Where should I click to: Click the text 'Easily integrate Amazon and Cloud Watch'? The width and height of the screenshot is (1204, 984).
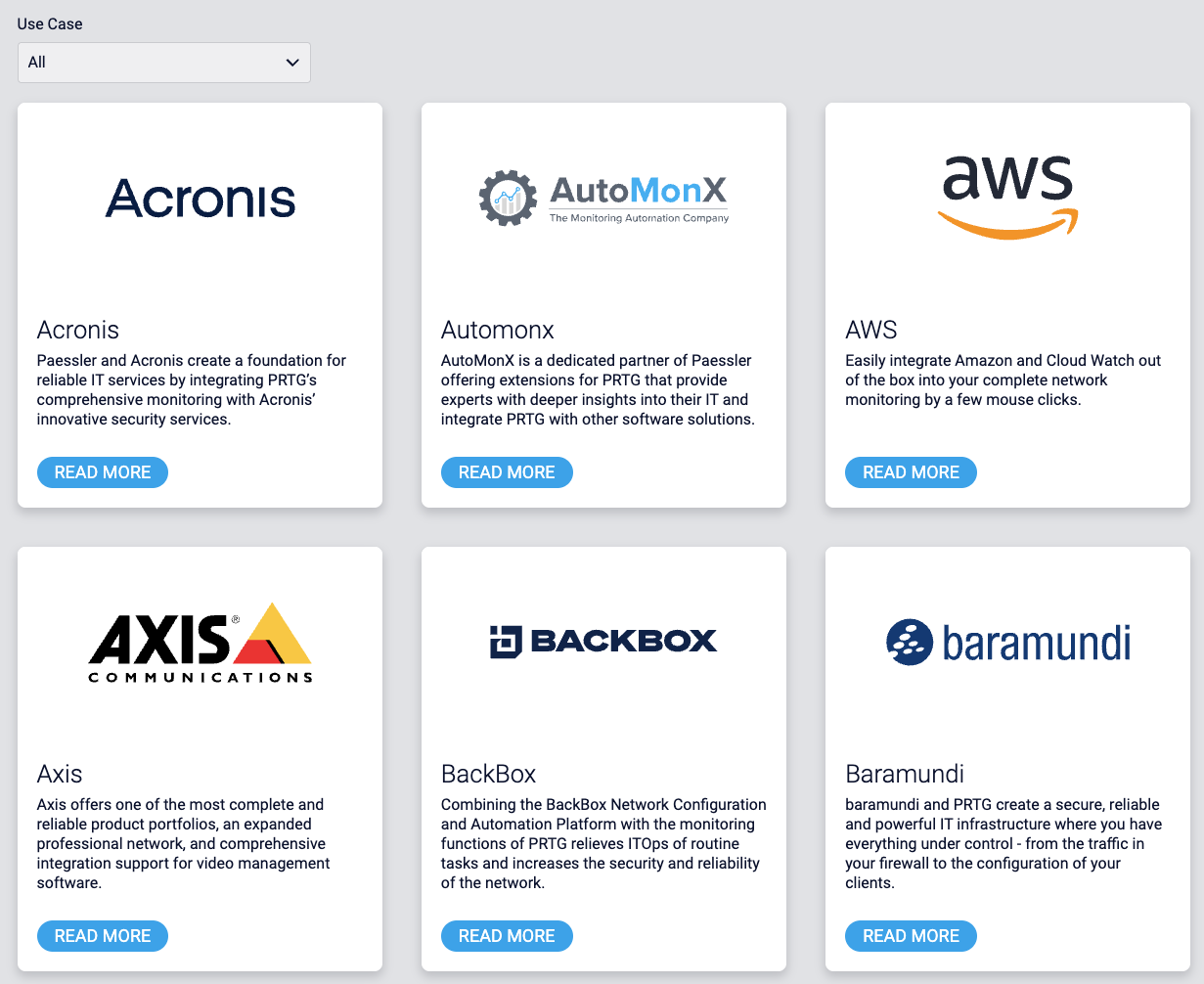click(1003, 380)
